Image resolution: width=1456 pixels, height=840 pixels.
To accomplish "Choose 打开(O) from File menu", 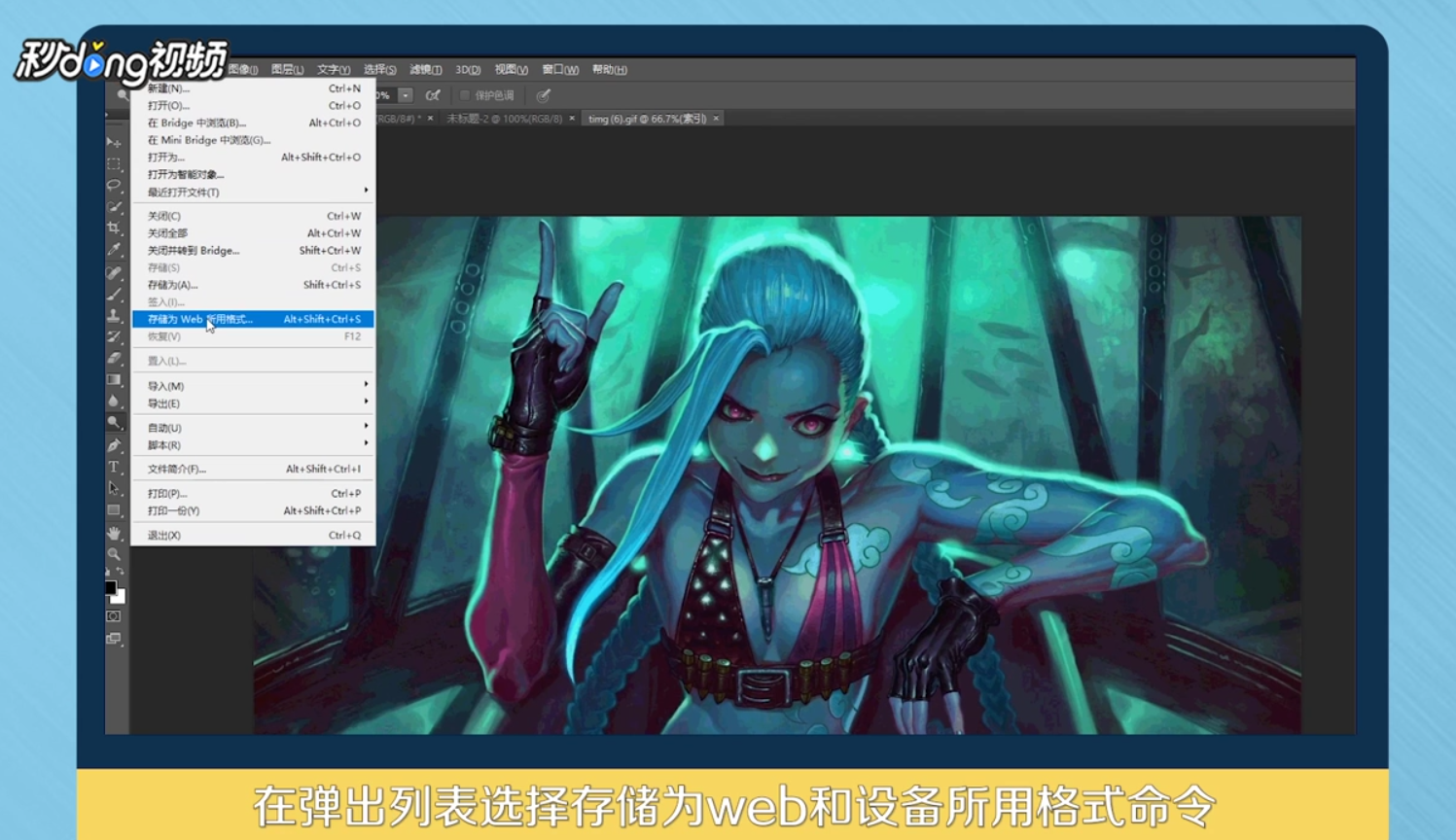I will (x=253, y=106).
